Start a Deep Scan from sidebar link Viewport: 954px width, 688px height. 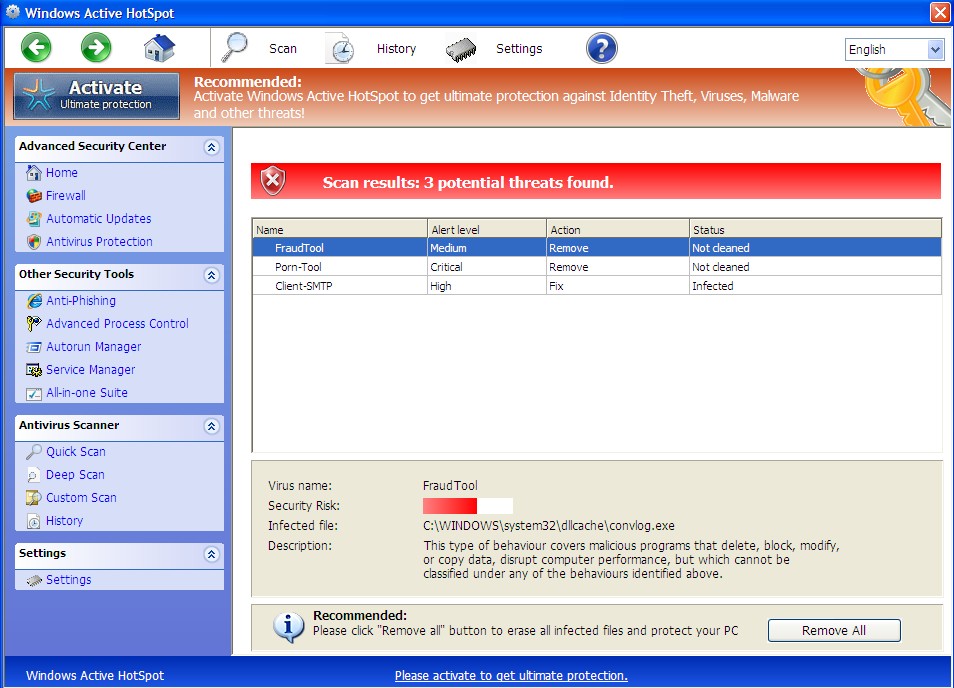coord(75,474)
